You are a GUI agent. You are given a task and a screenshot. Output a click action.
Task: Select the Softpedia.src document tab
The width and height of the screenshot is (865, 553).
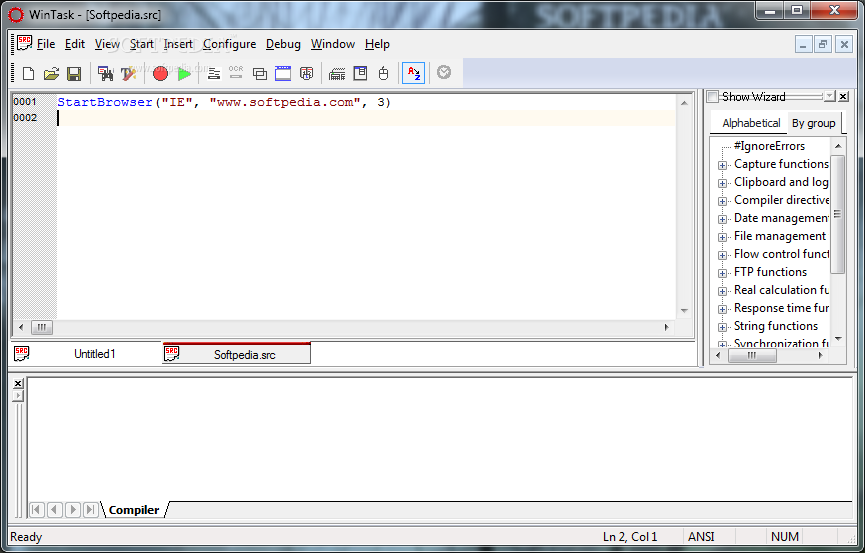tap(237, 354)
